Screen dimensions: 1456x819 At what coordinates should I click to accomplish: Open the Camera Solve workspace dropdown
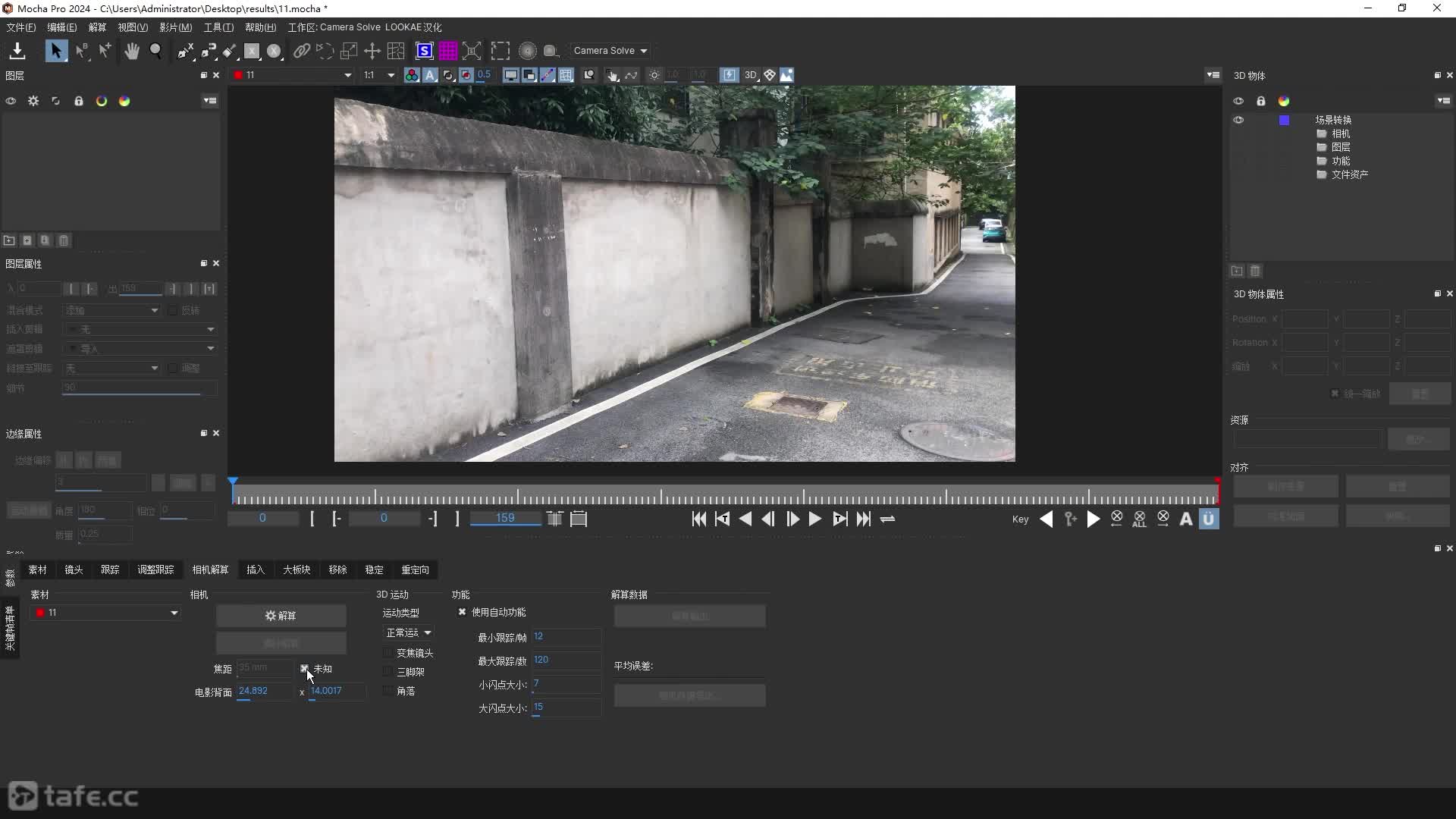pos(610,51)
